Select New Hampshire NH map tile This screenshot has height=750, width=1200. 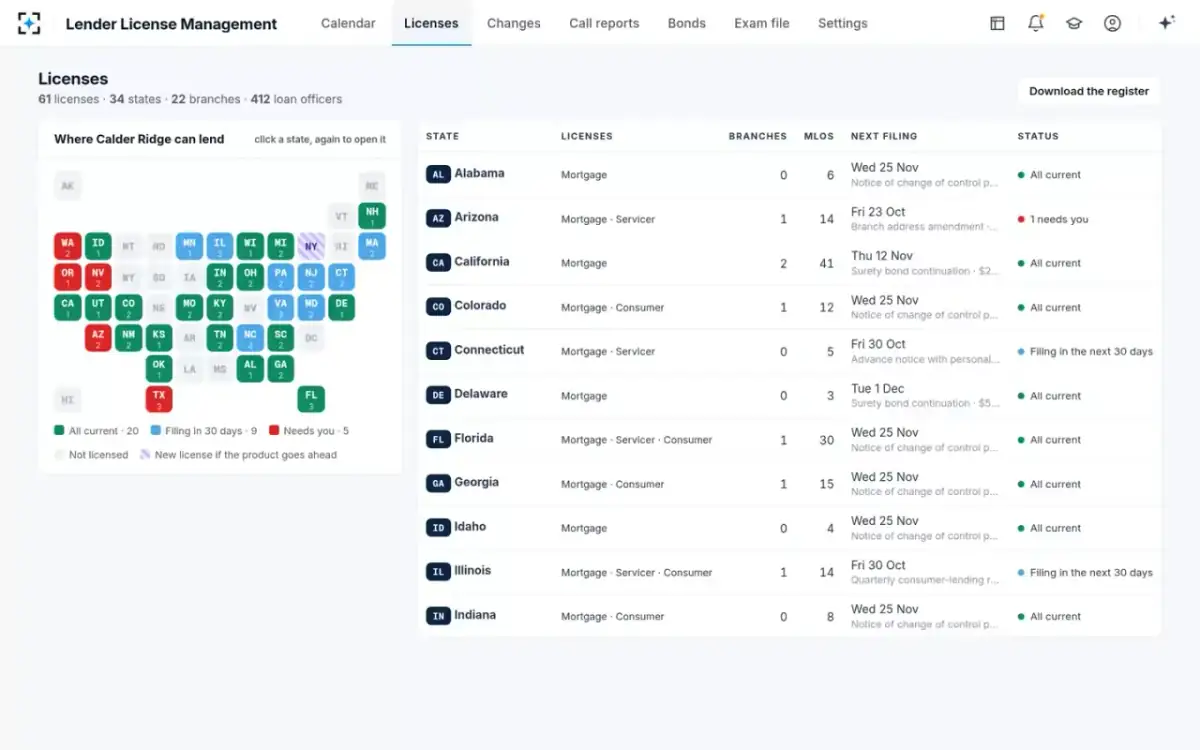[372, 216]
